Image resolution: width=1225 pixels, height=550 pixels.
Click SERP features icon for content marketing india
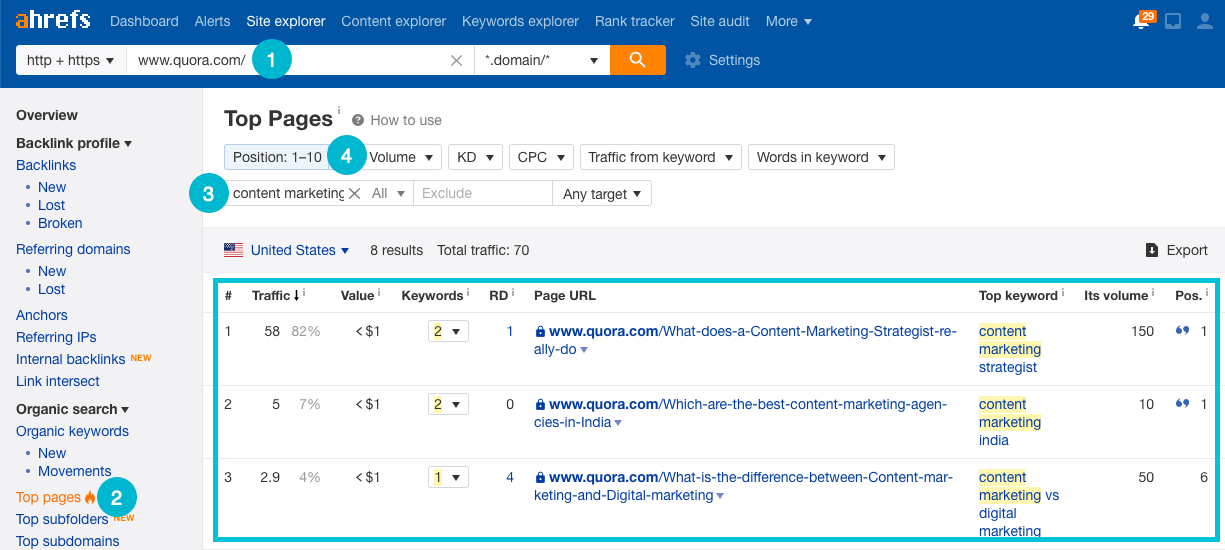pos(1183,404)
